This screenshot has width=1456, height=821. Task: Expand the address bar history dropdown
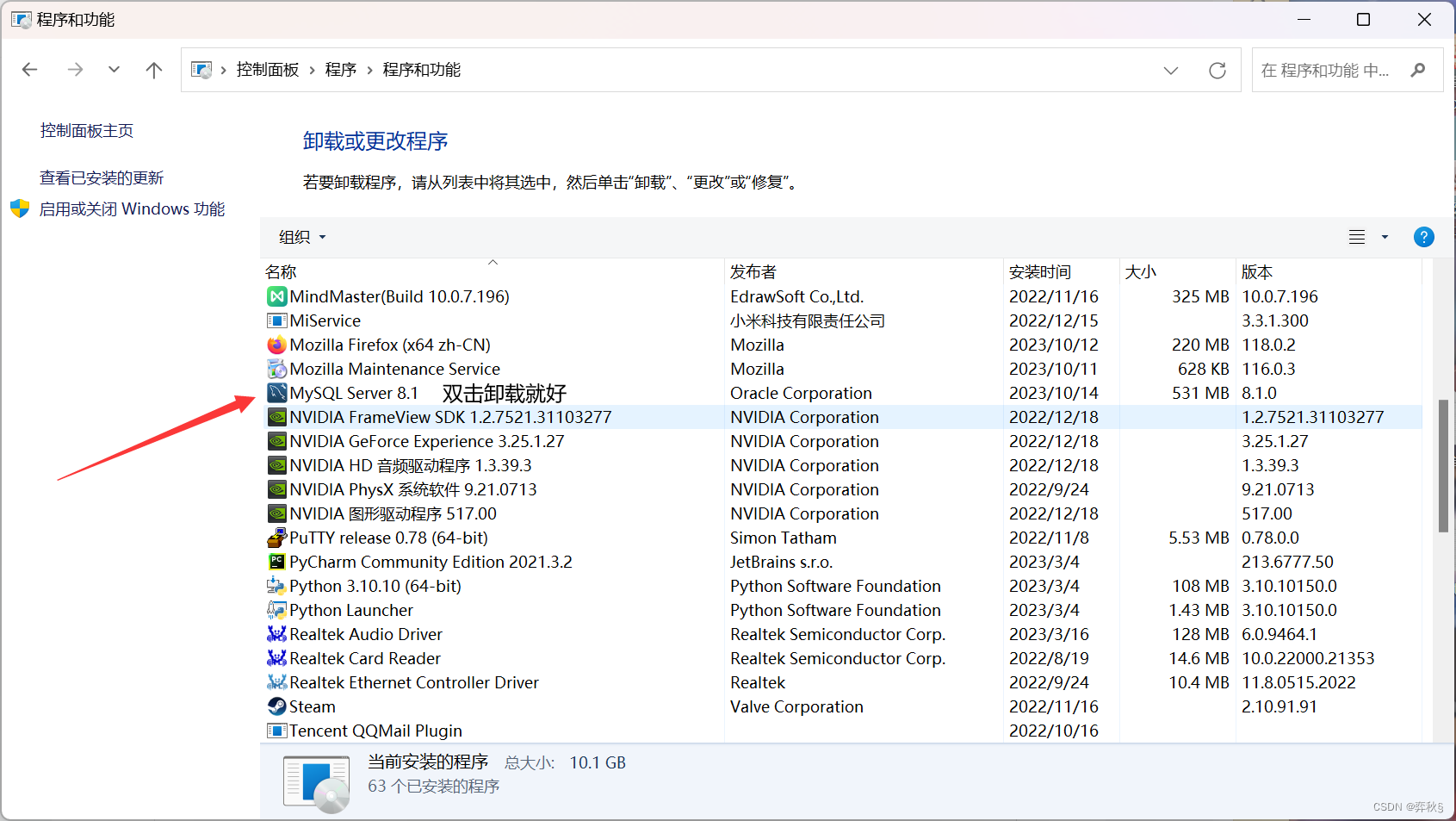[1171, 71]
